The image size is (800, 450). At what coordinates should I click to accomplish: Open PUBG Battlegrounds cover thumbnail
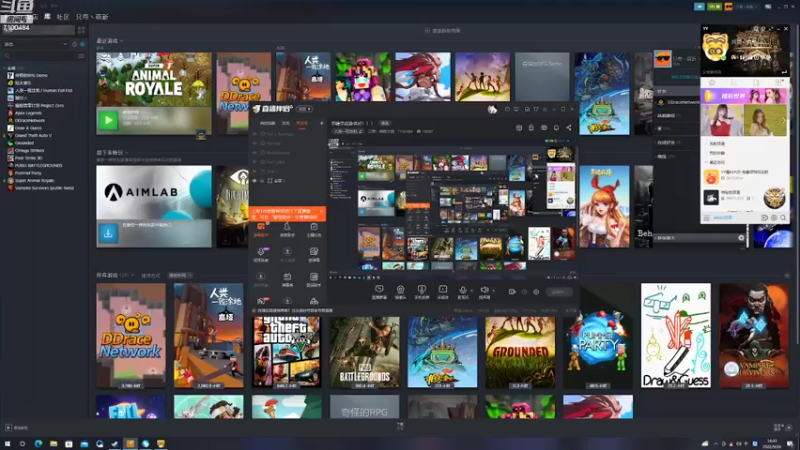click(364, 352)
